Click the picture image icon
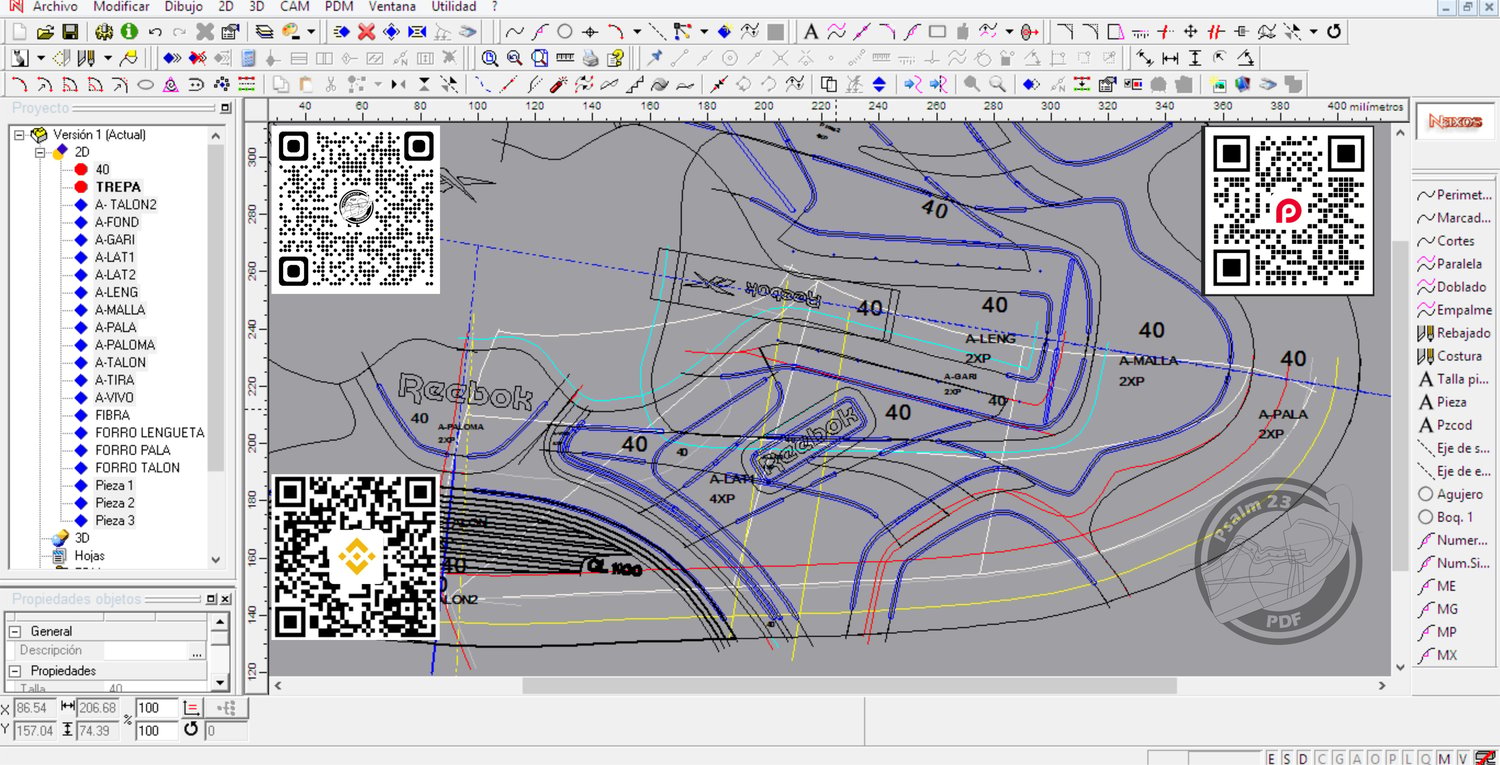The image size is (1500, 765). click(1218, 84)
